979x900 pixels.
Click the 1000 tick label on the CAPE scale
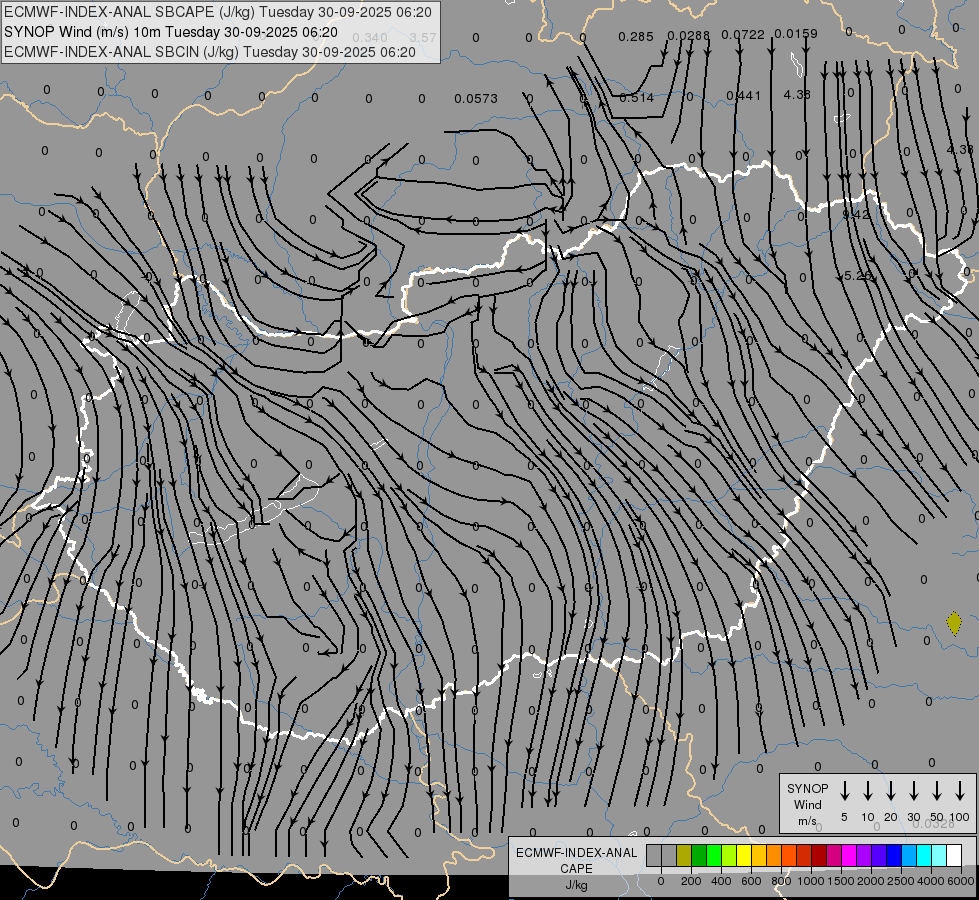pos(811,881)
